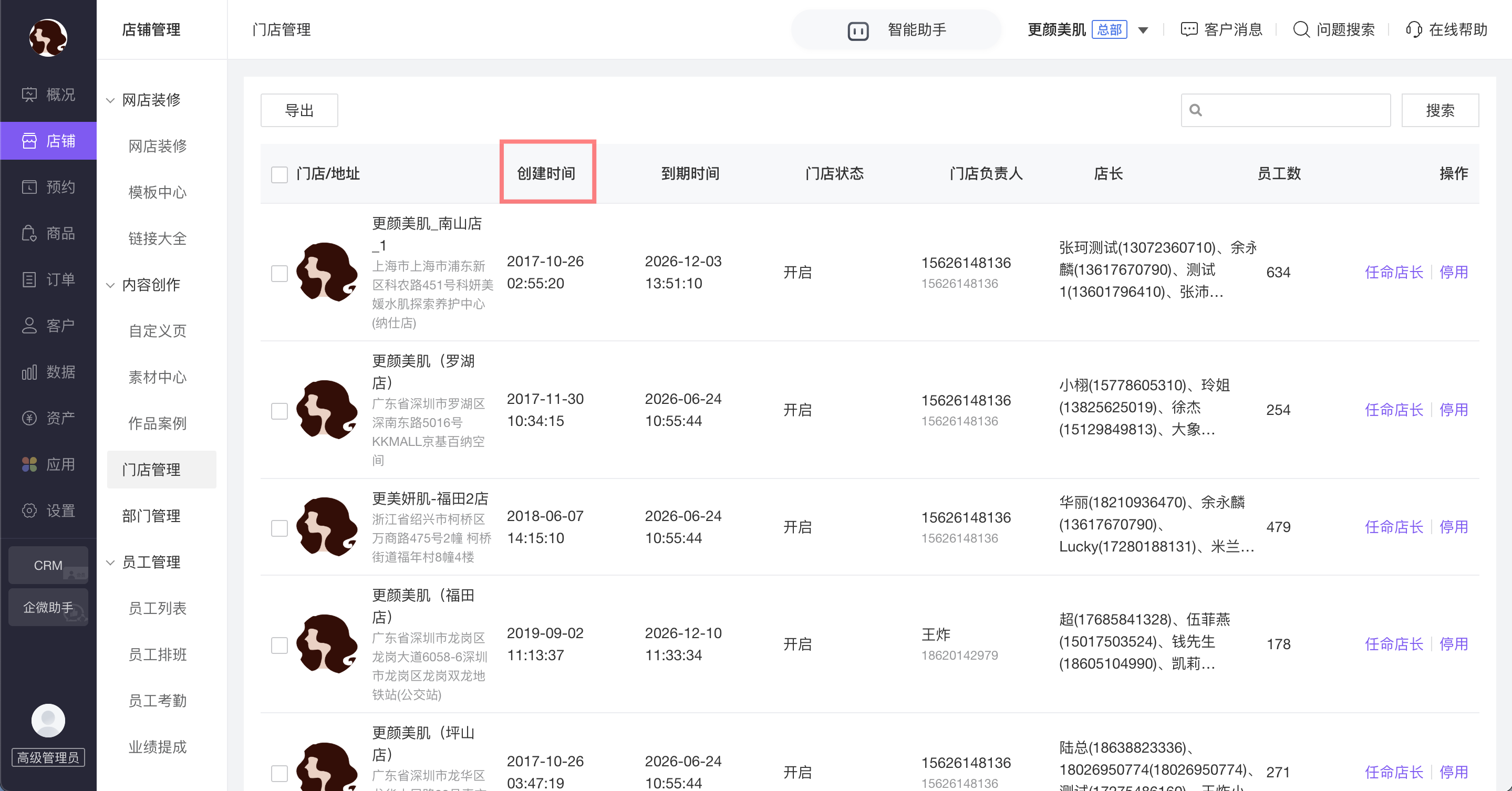
Task: Collapse the 员工管理 section chevron
Action: click(110, 563)
